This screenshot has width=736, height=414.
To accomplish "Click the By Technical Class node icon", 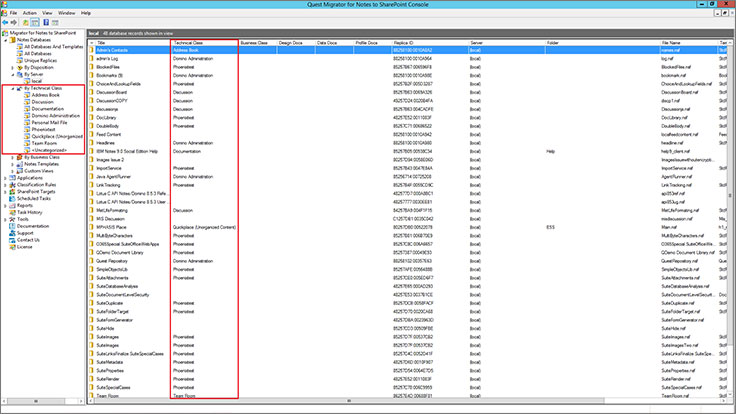I will [x=20, y=88].
